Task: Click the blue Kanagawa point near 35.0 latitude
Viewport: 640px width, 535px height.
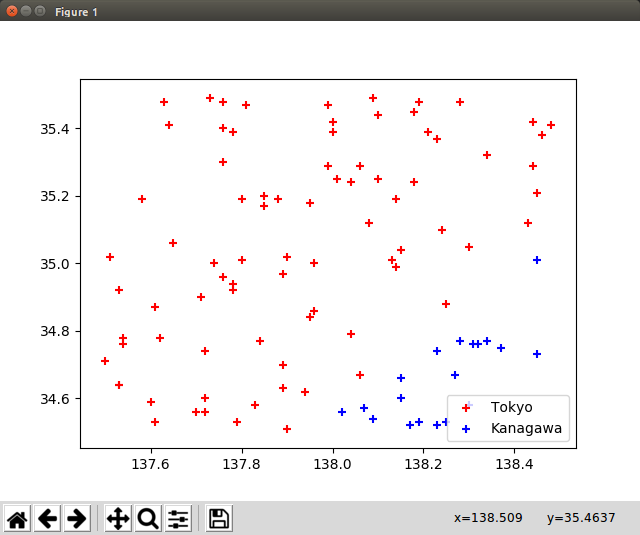Action: click(x=537, y=260)
